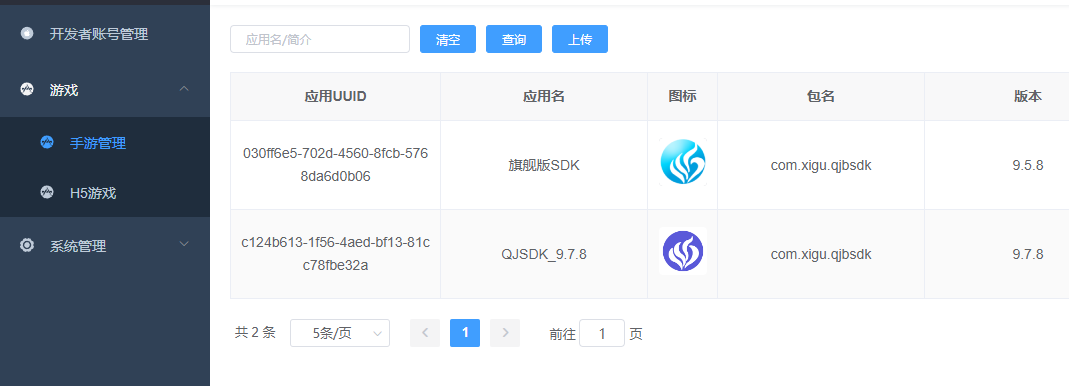Click the 上传 button

pyautogui.click(x=579, y=39)
